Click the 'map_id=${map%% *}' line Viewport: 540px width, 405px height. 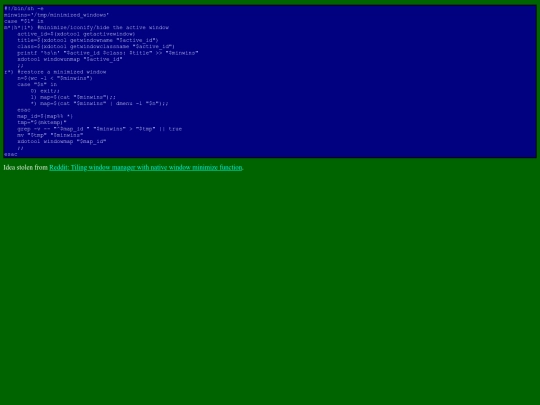45,116
